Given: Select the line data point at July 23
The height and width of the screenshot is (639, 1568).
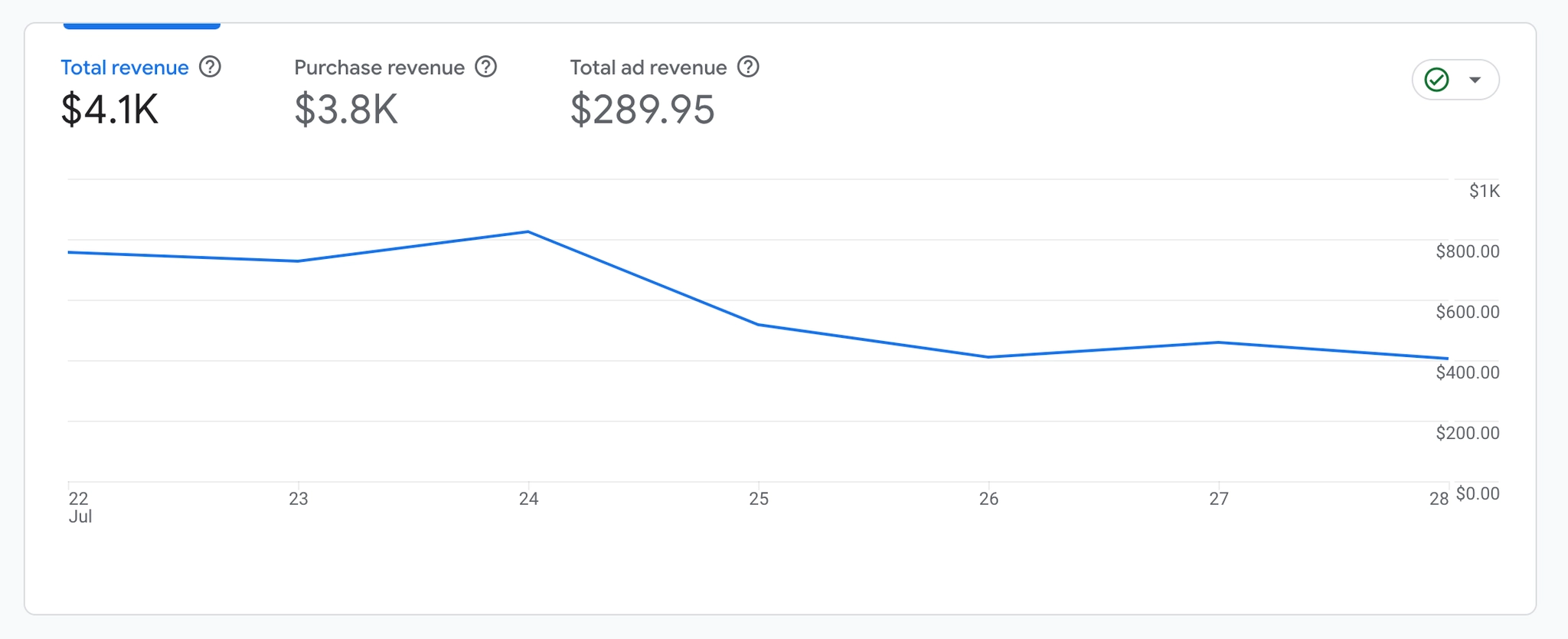Looking at the screenshot, I should [298, 261].
